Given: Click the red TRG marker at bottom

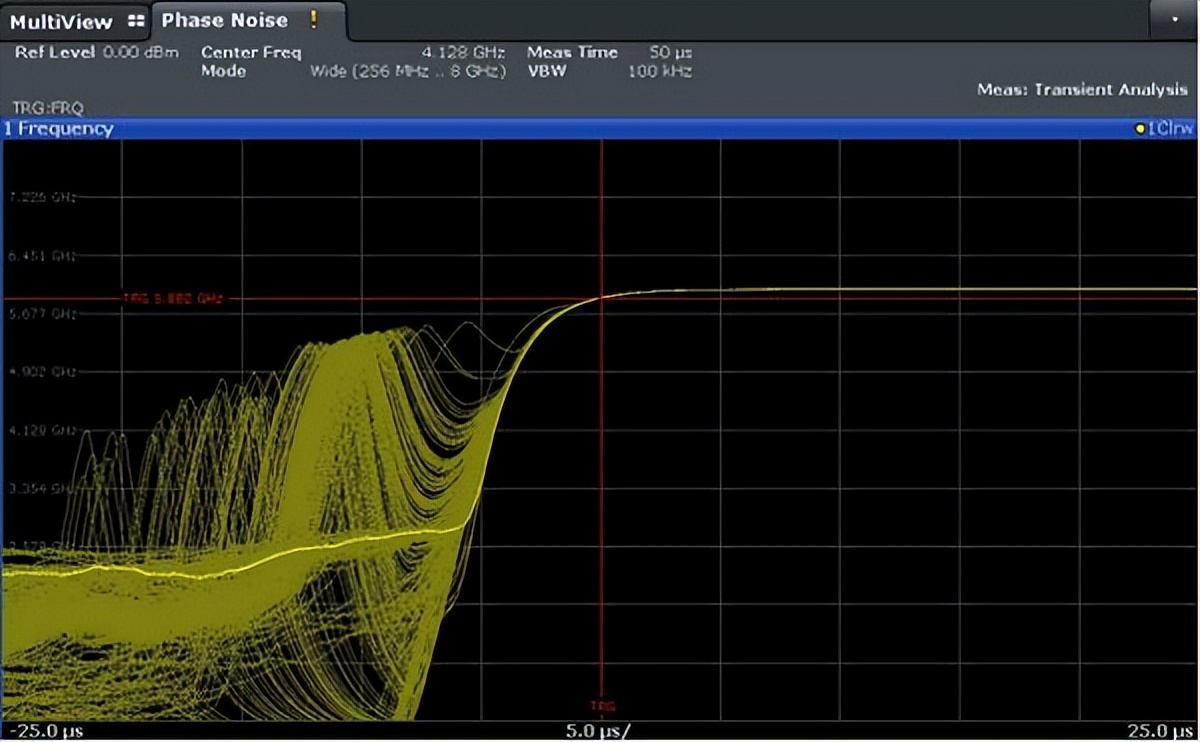Looking at the screenshot, I should tap(602, 706).
